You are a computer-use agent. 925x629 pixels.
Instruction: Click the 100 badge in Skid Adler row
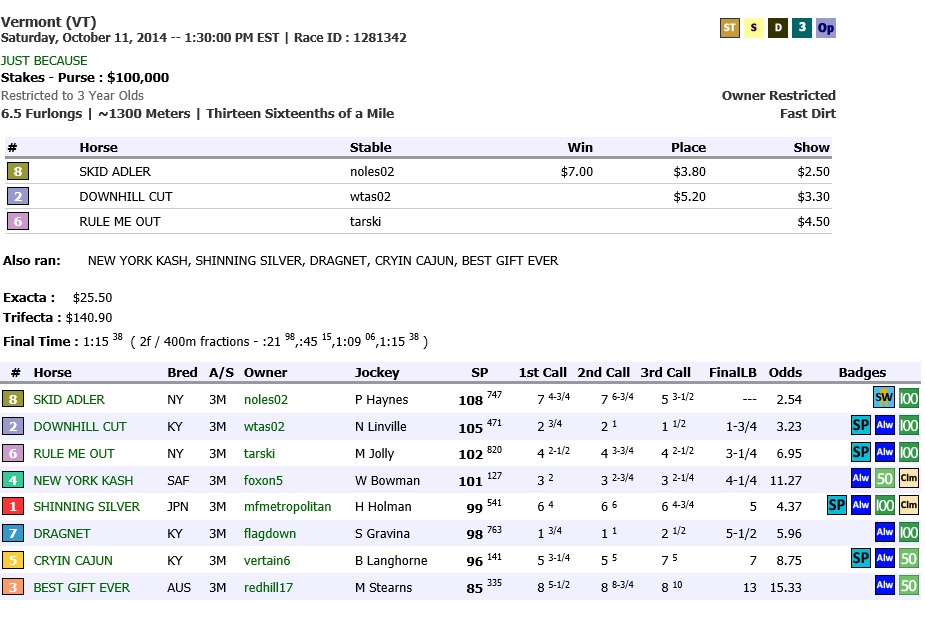tap(908, 398)
